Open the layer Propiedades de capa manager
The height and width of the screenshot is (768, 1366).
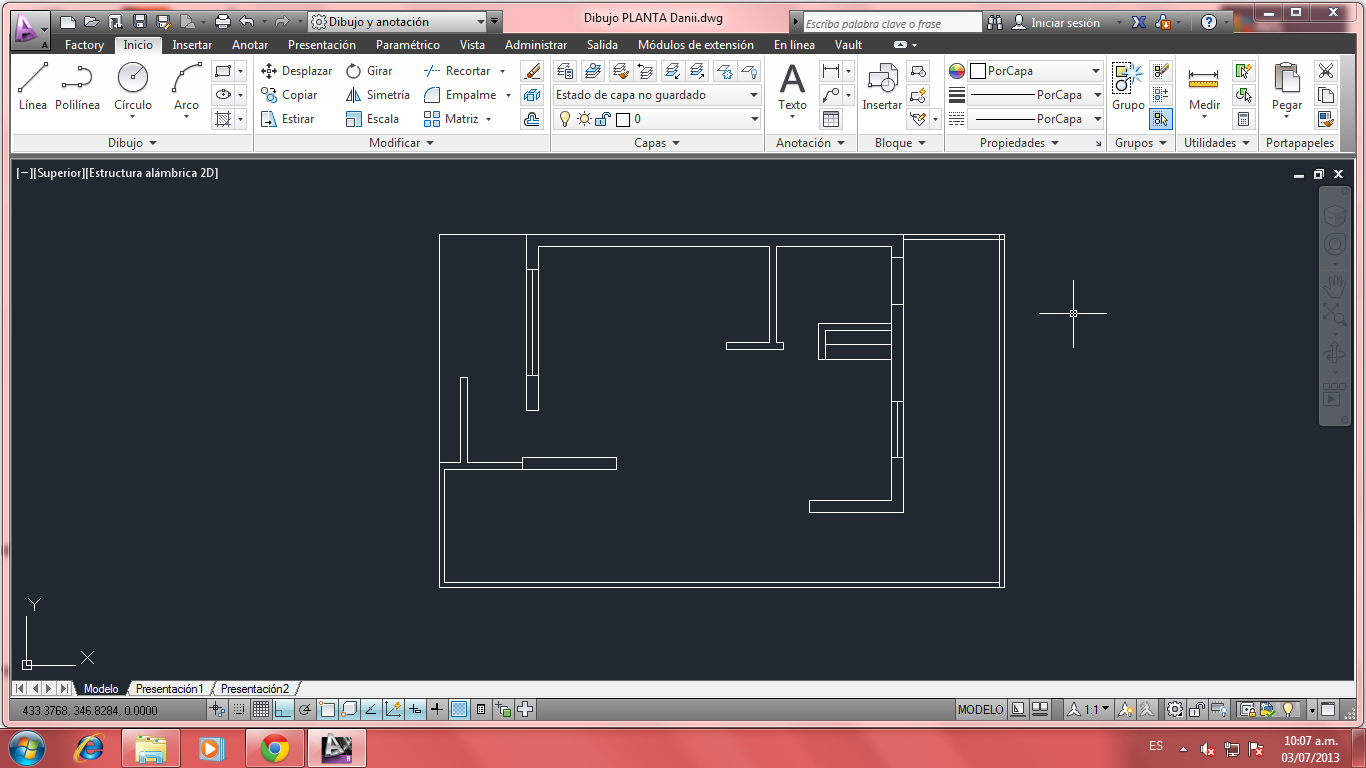point(565,71)
